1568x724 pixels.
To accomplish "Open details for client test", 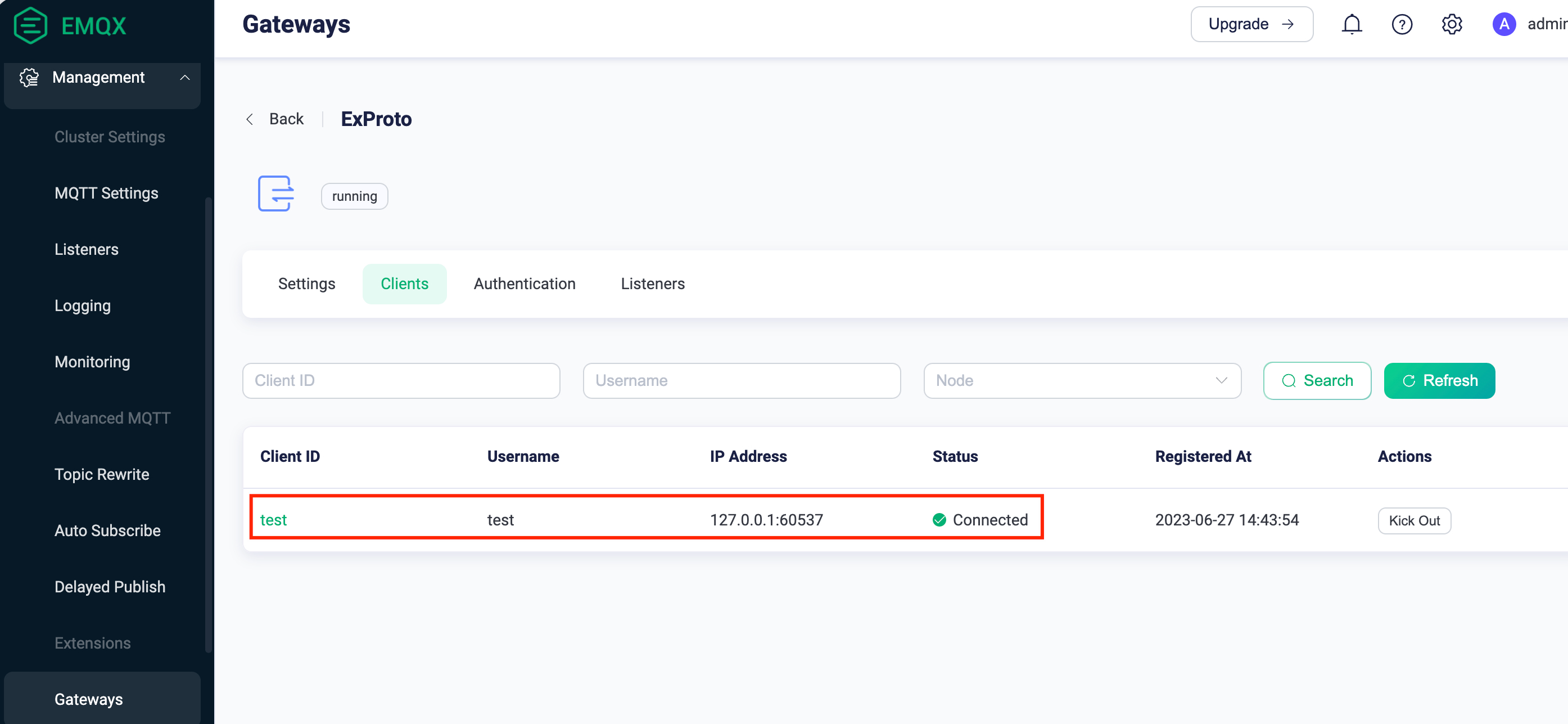I will pyautogui.click(x=274, y=520).
